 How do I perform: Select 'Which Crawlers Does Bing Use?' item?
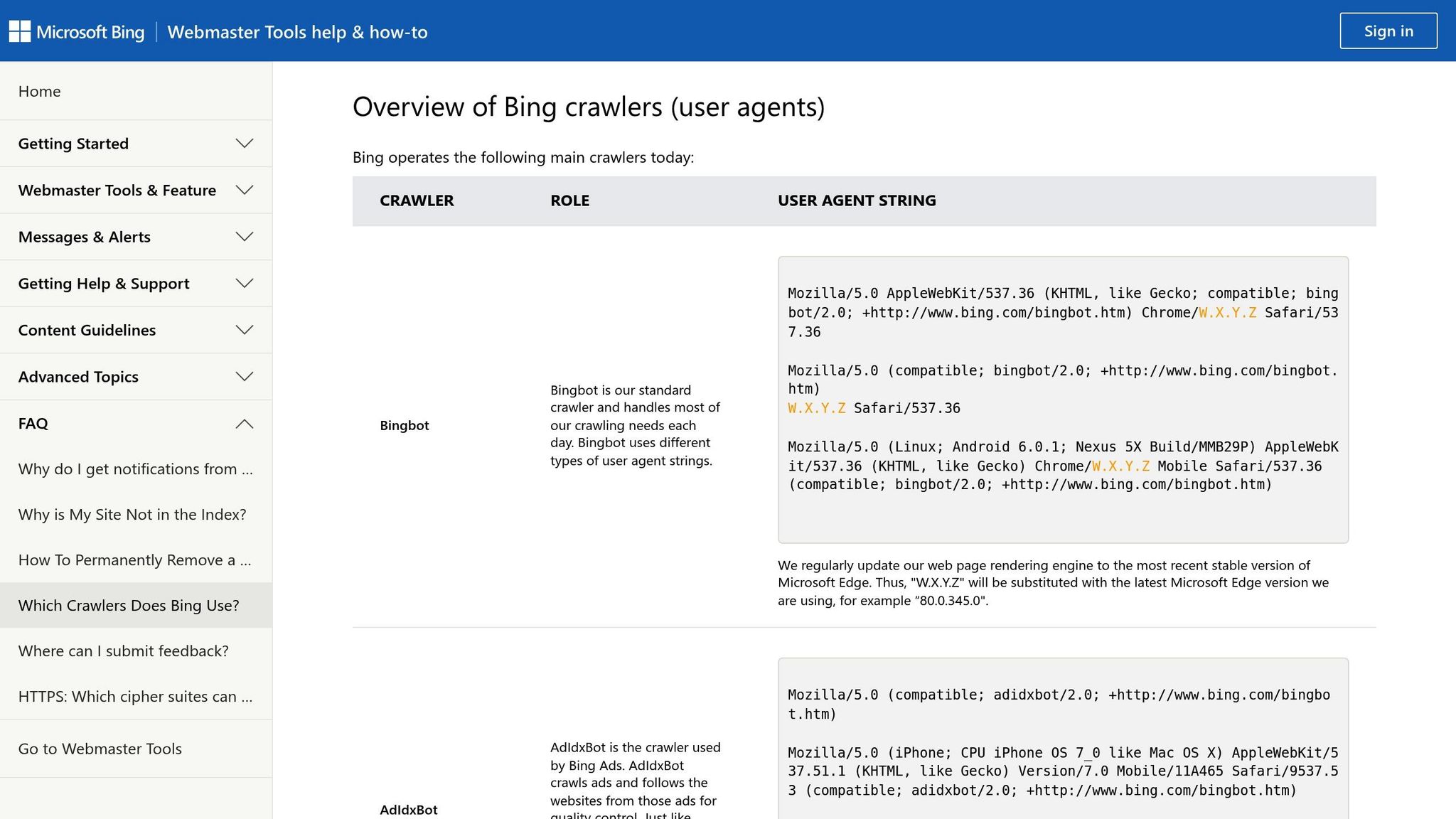point(129,606)
